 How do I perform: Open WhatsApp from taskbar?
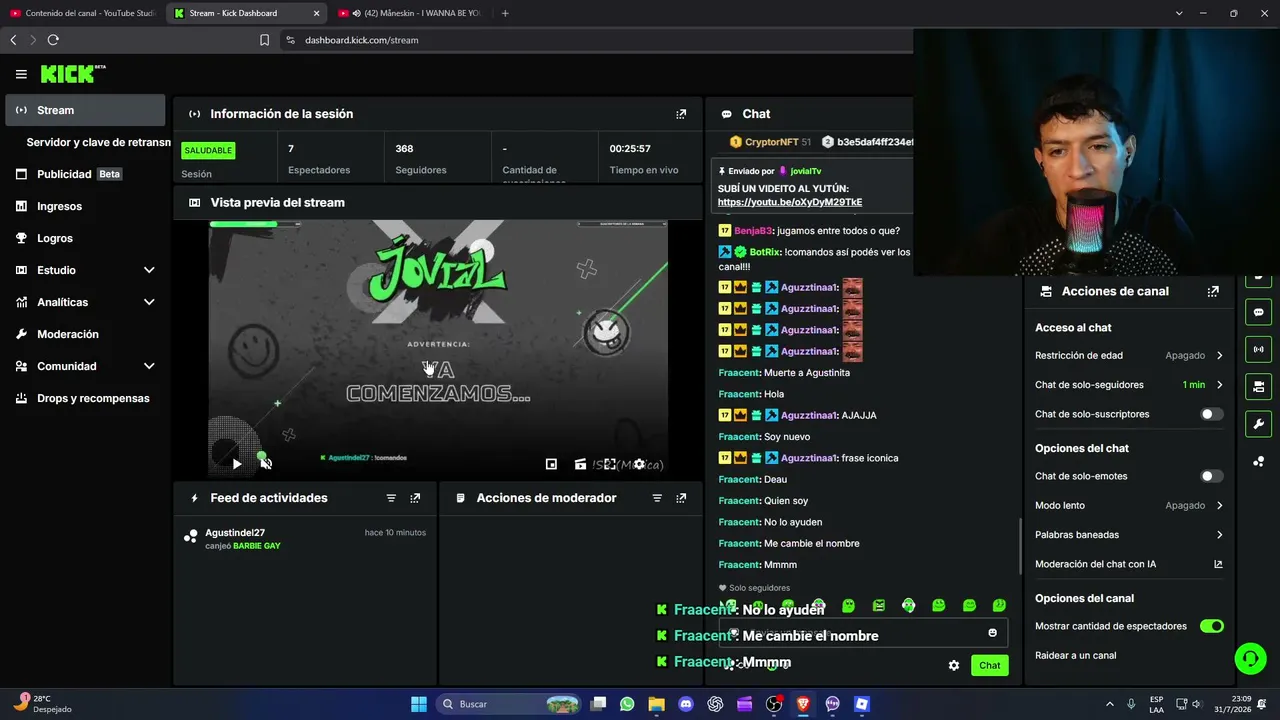tap(627, 704)
